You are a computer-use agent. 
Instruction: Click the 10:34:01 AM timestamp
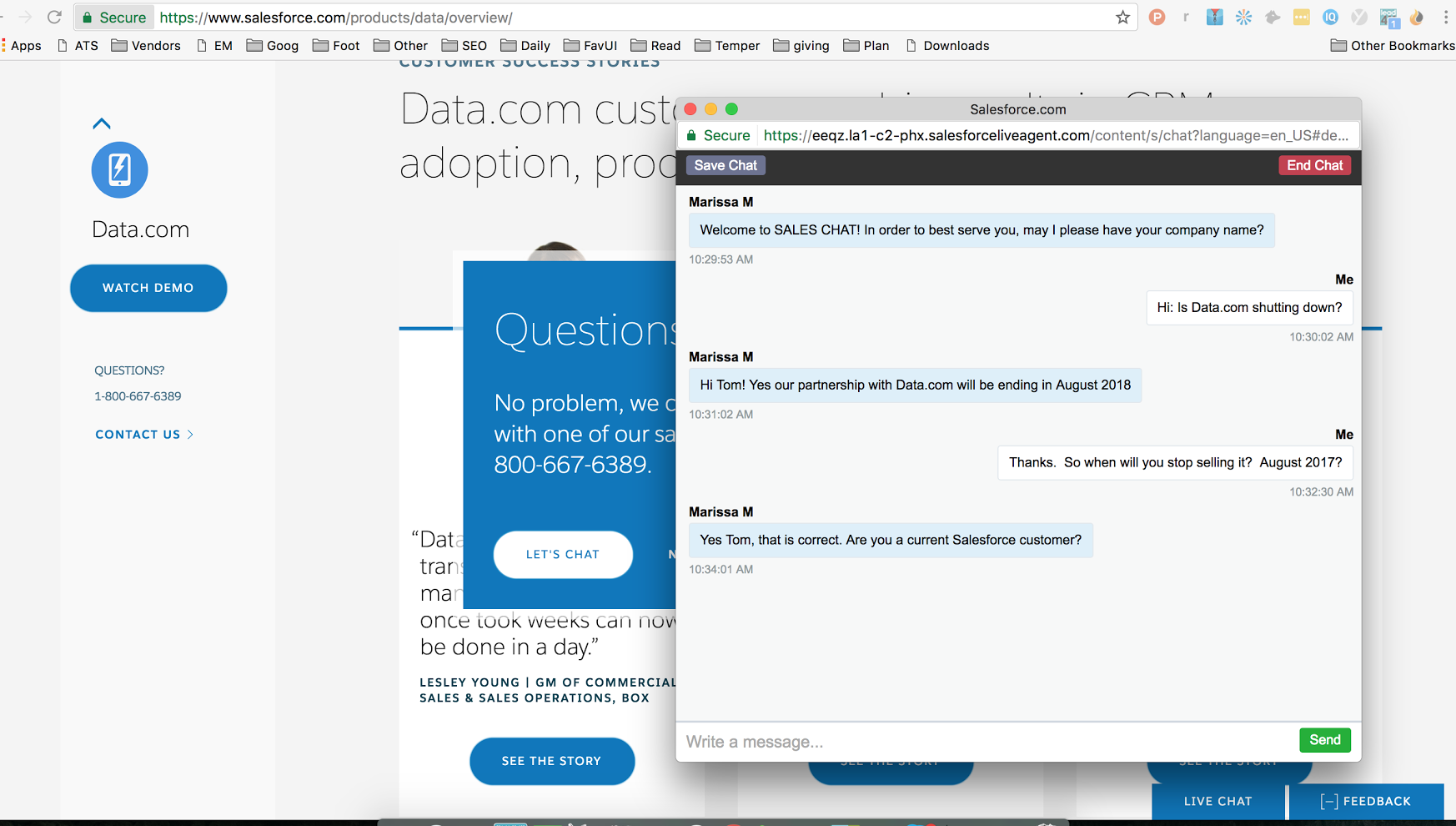pos(720,570)
